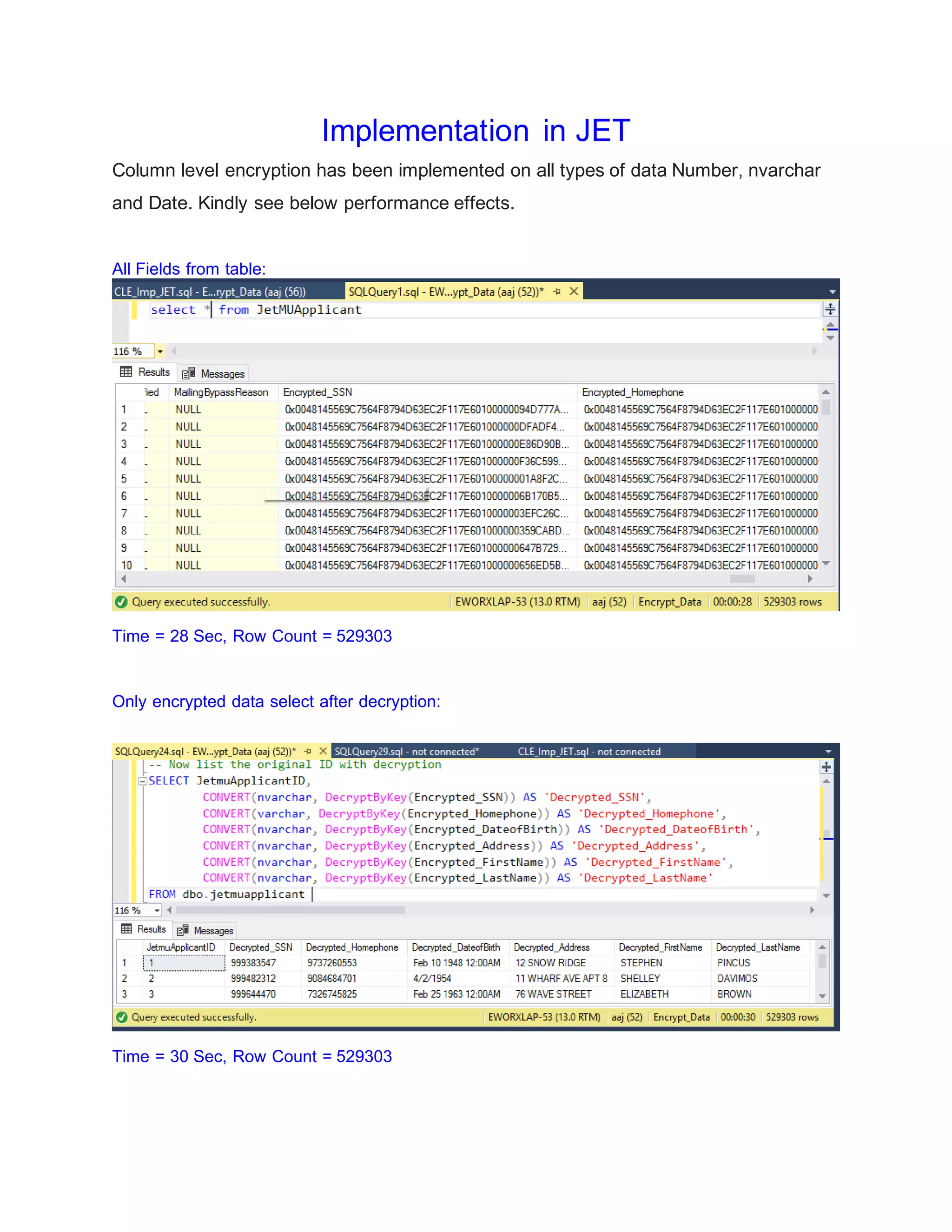952x1232 pixels.
Task: Click the split-editor icon in upper query pane
Action: (x=830, y=309)
